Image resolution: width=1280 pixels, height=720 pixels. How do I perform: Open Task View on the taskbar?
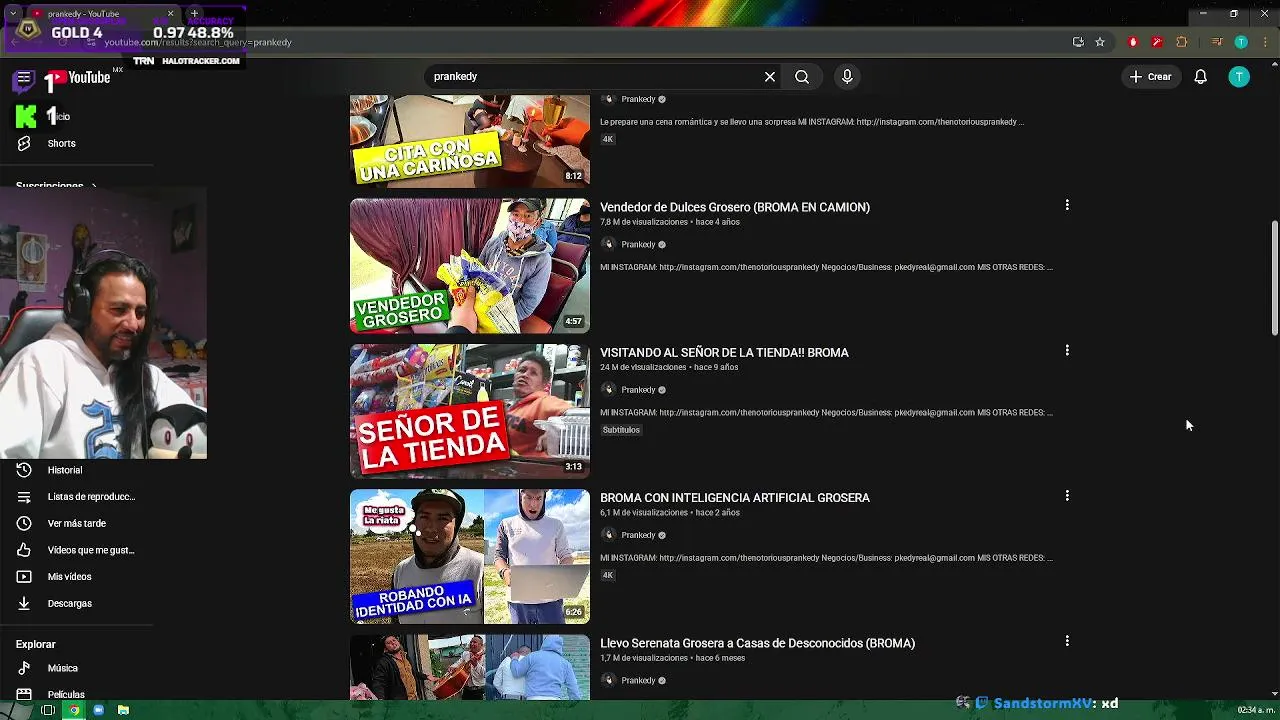point(47,710)
